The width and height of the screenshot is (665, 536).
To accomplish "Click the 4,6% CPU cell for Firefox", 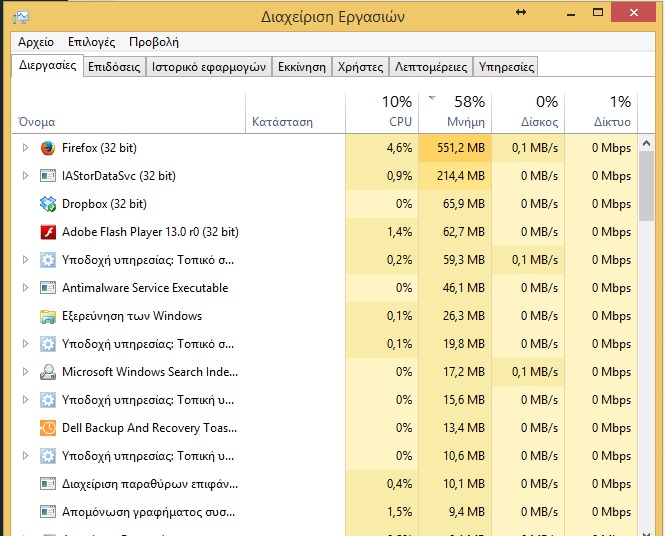I will 382,148.
